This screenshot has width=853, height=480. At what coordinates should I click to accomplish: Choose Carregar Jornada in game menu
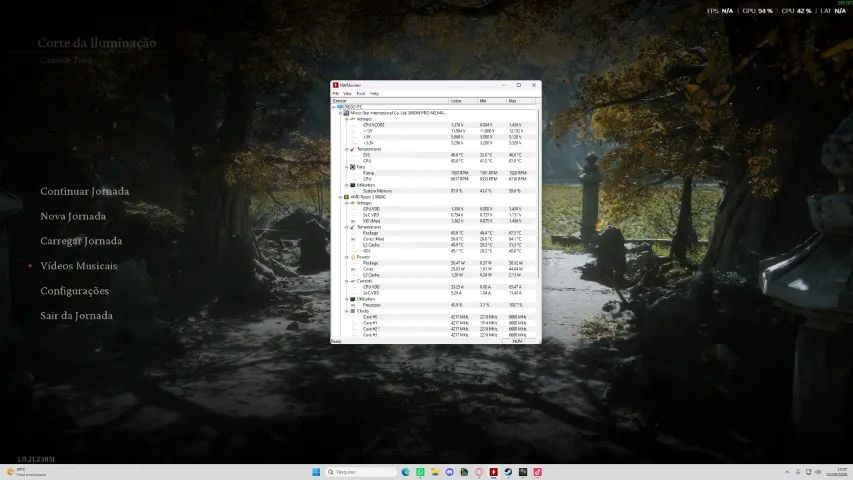81,241
